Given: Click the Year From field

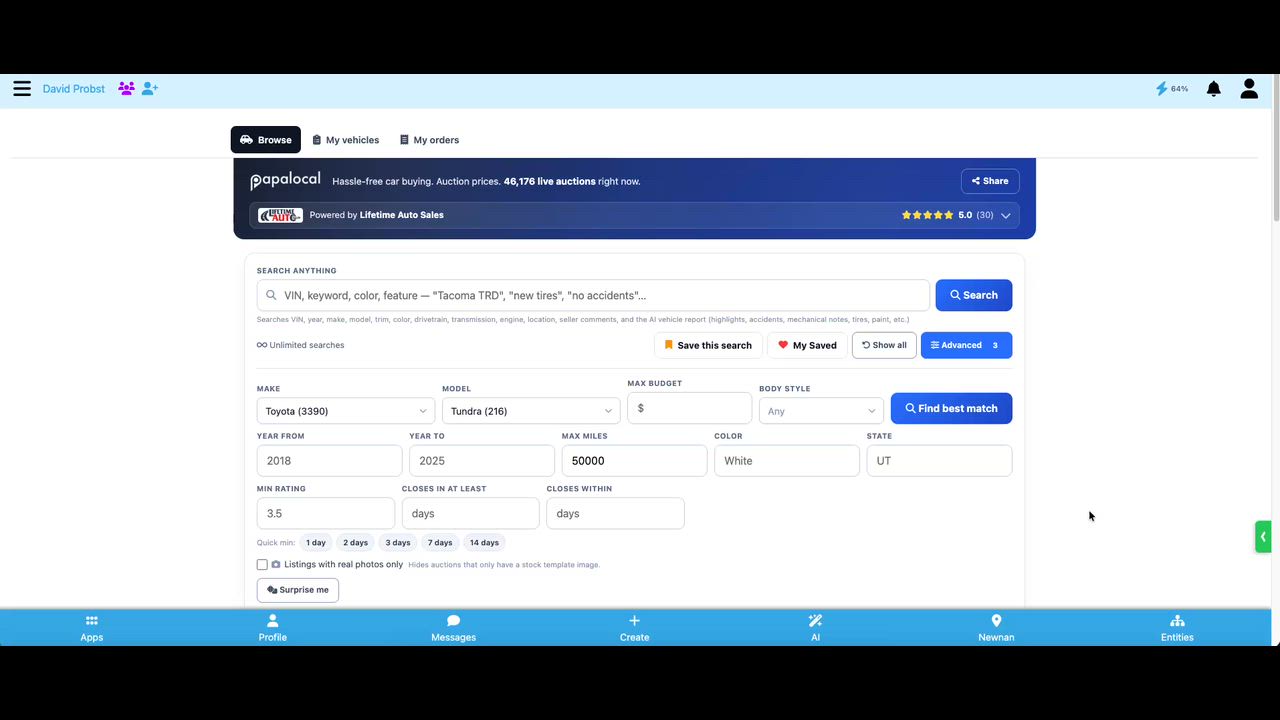Looking at the screenshot, I should (329, 461).
